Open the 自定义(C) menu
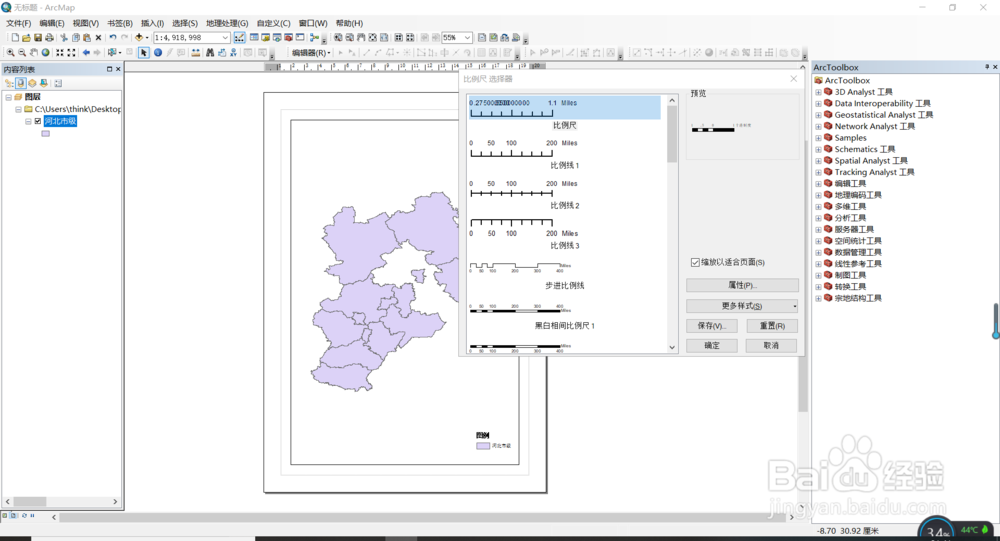1000x541 pixels. coord(274,23)
